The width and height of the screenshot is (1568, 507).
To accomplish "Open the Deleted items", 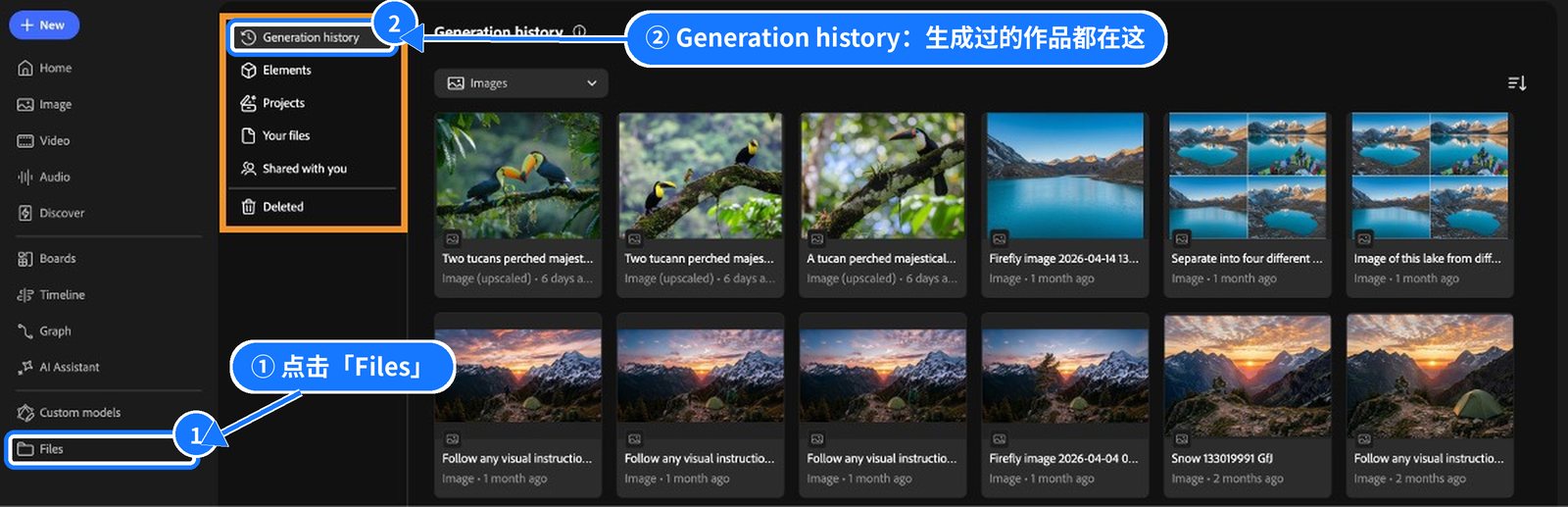I will pyautogui.click(x=272, y=207).
